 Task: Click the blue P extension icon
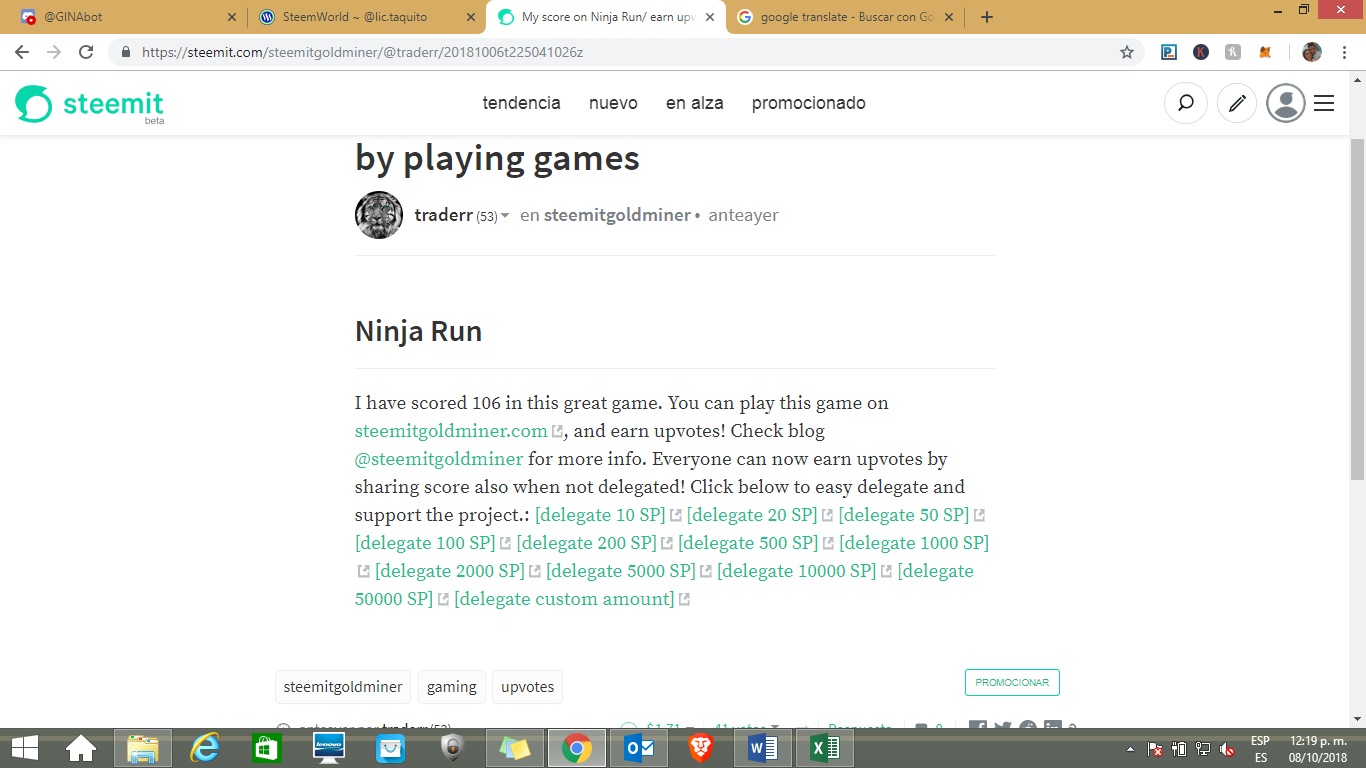point(1169,52)
